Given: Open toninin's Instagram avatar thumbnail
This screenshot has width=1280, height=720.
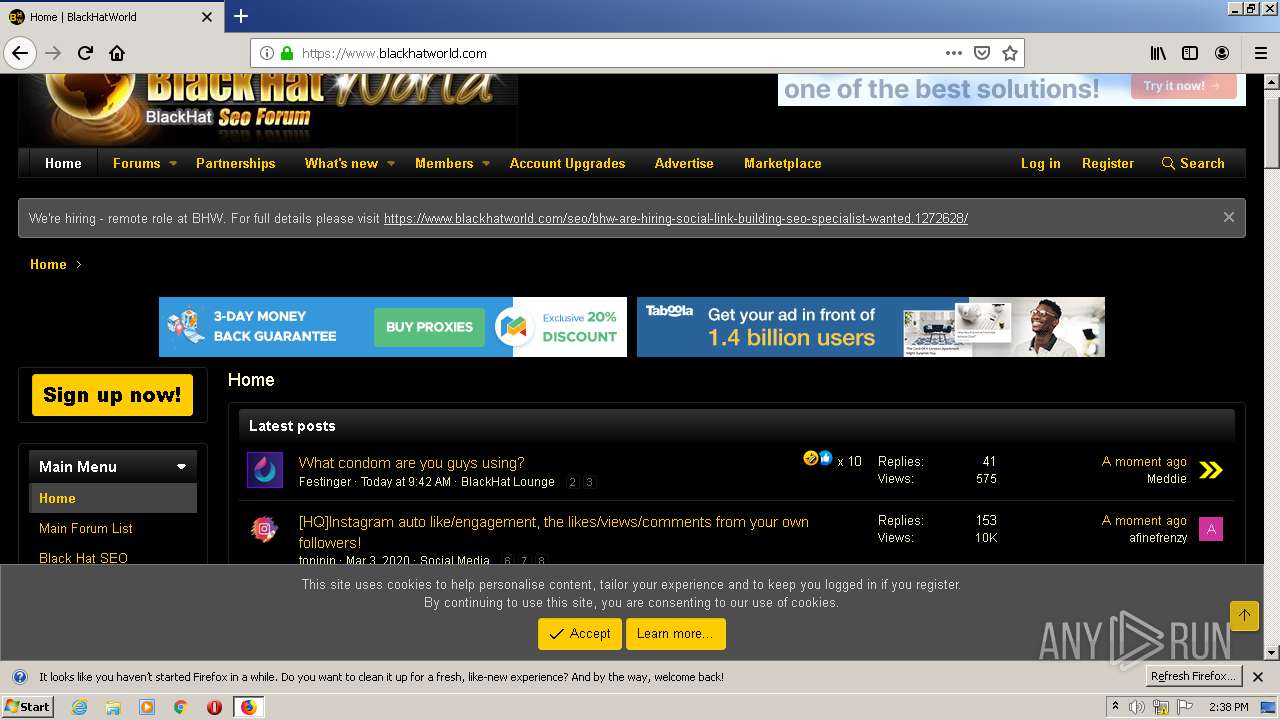Looking at the screenshot, I should coord(265,529).
